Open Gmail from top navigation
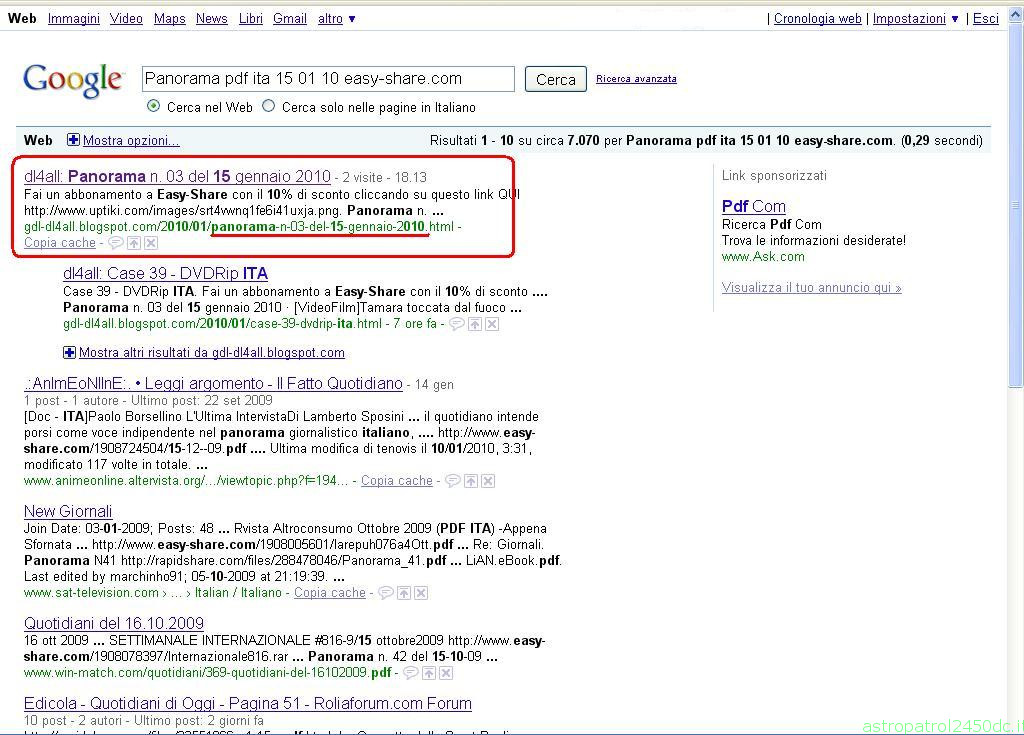The image size is (1024, 735). pyautogui.click(x=290, y=19)
